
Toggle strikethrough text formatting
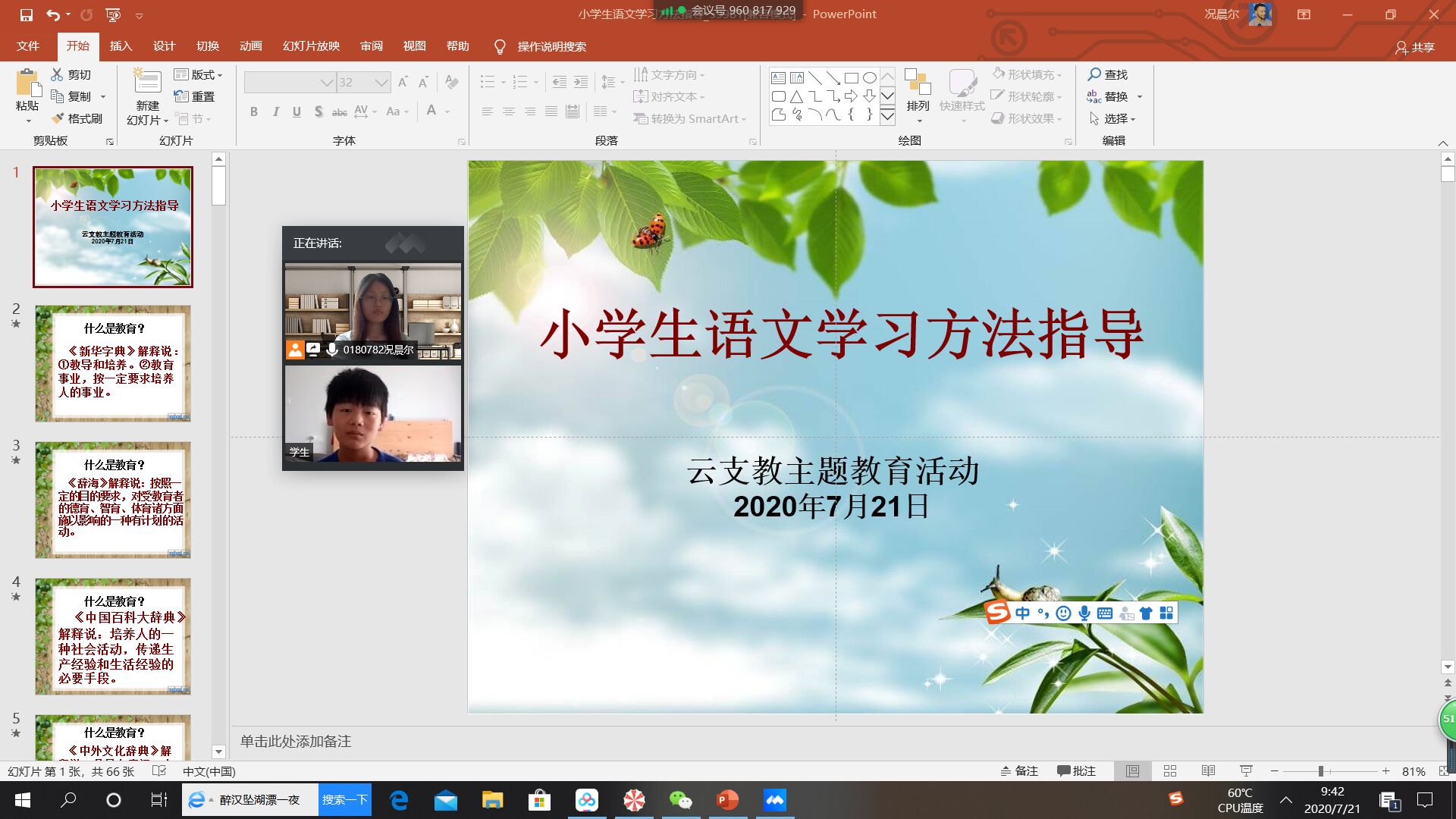(x=340, y=111)
